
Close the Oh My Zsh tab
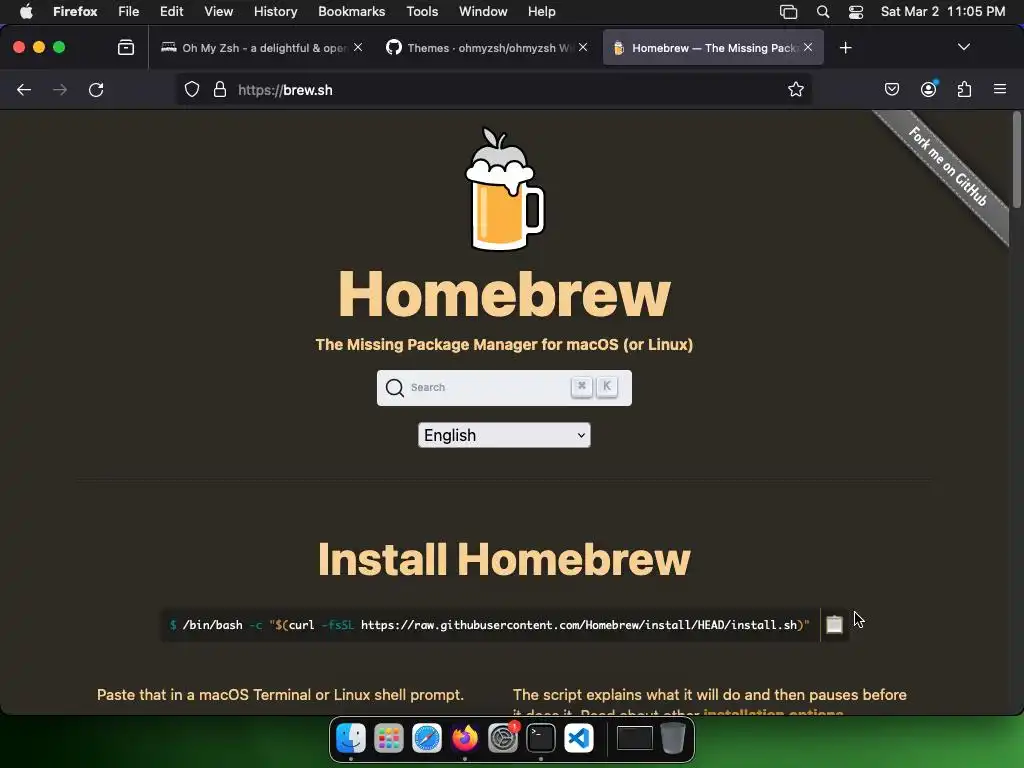(358, 47)
